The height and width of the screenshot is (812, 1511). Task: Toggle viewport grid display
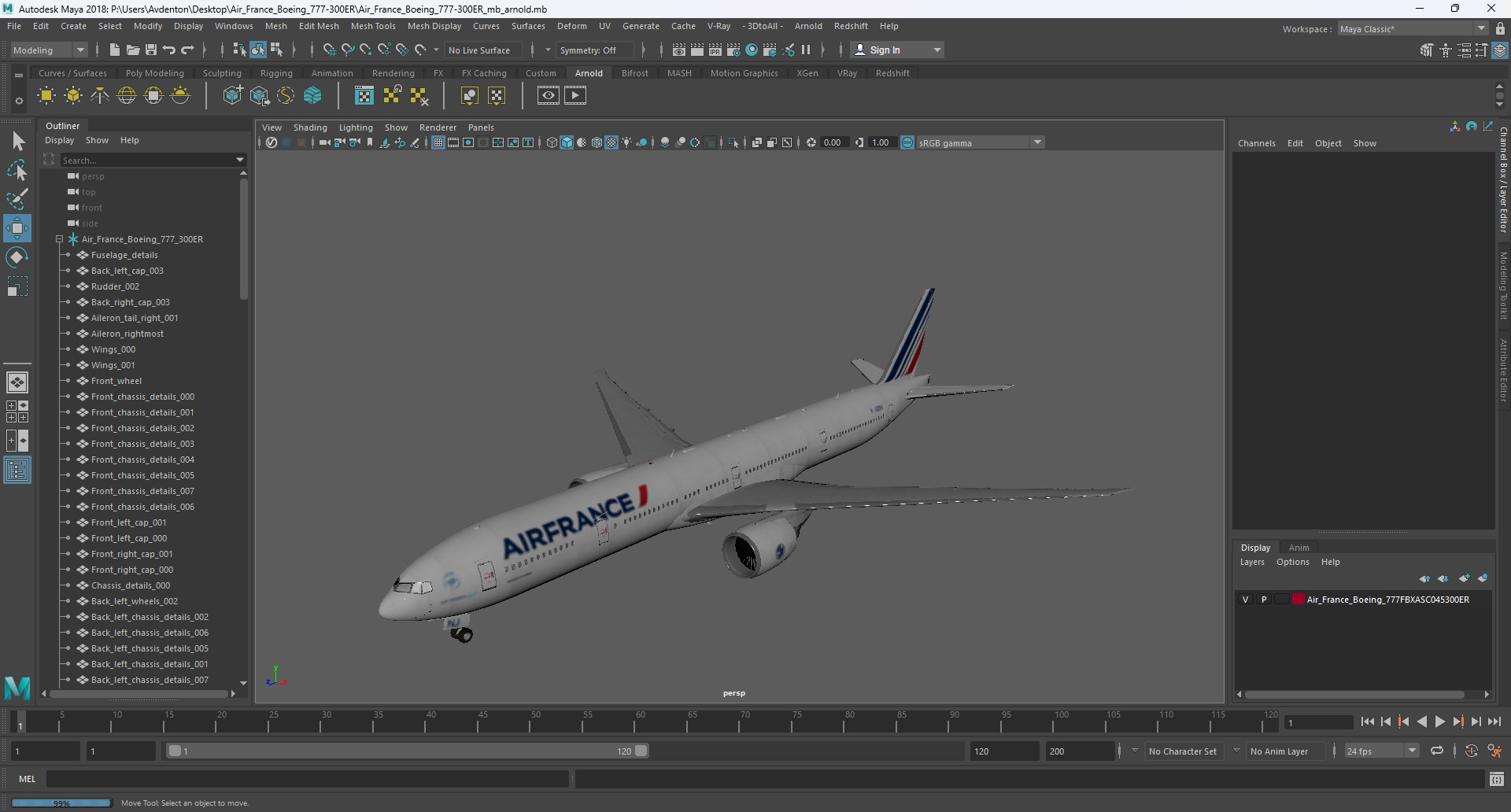coord(438,142)
